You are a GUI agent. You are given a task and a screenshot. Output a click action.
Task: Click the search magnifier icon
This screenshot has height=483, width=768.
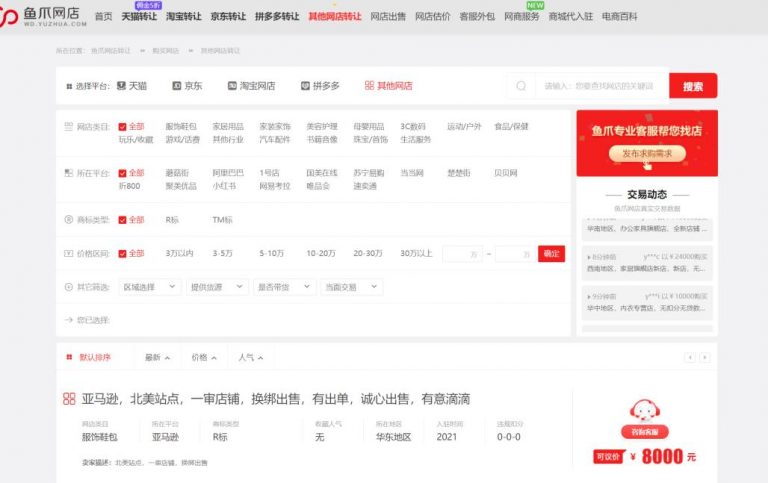(520, 86)
